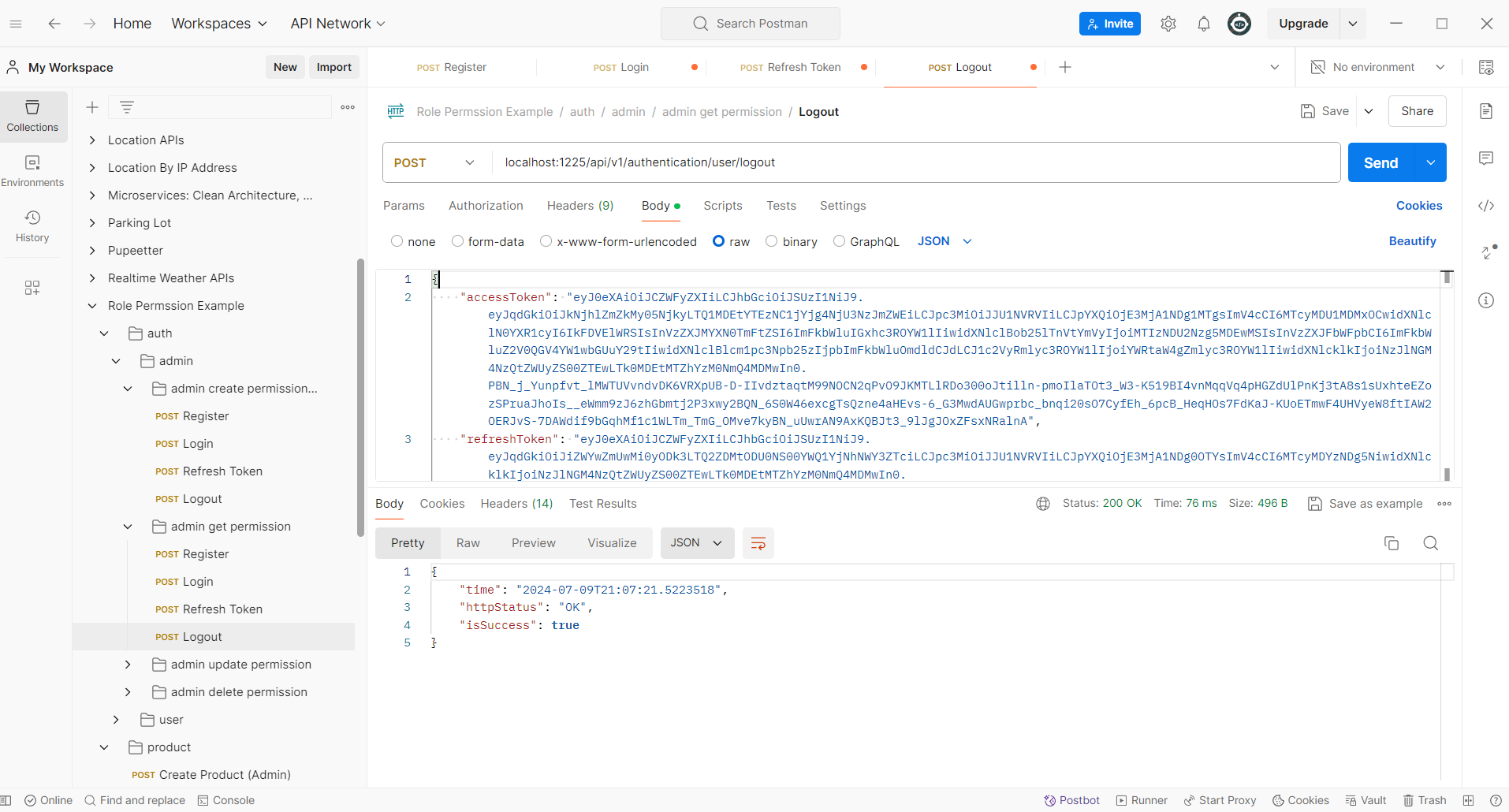
Task: Go forward with the right arrow
Action: click(90, 24)
